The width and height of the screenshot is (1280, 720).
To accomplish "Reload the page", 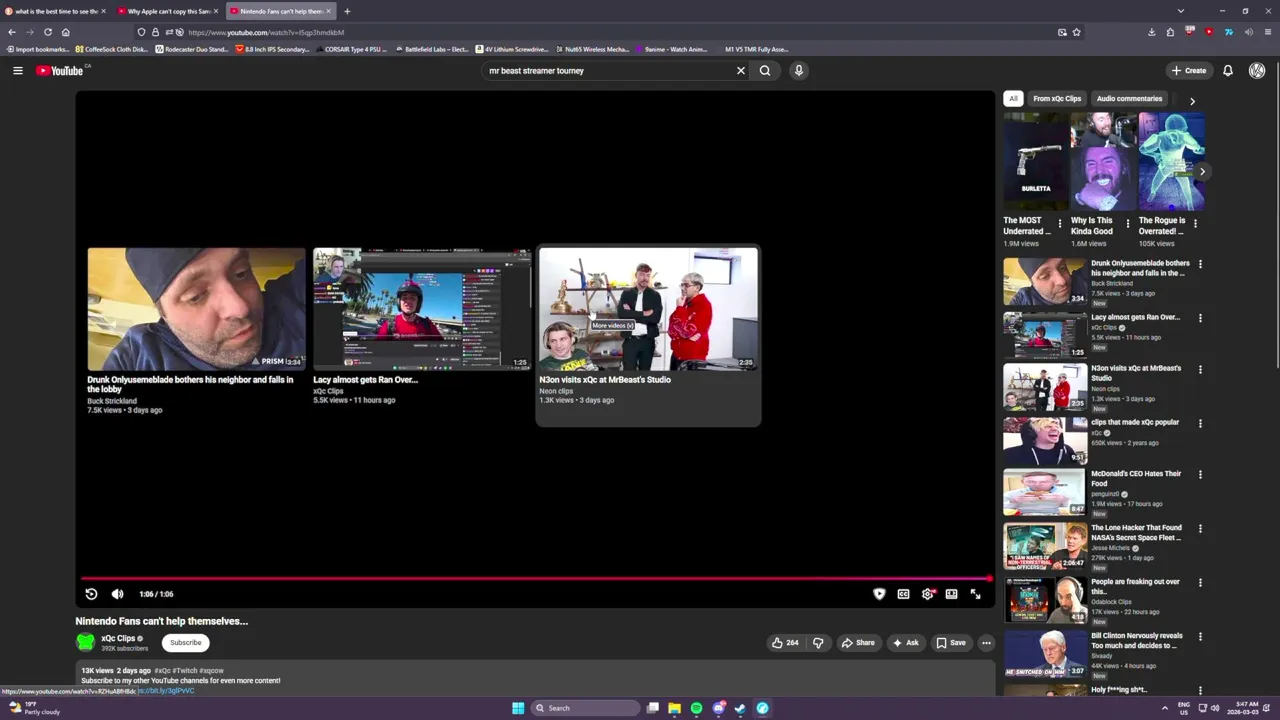I will pos(47,32).
